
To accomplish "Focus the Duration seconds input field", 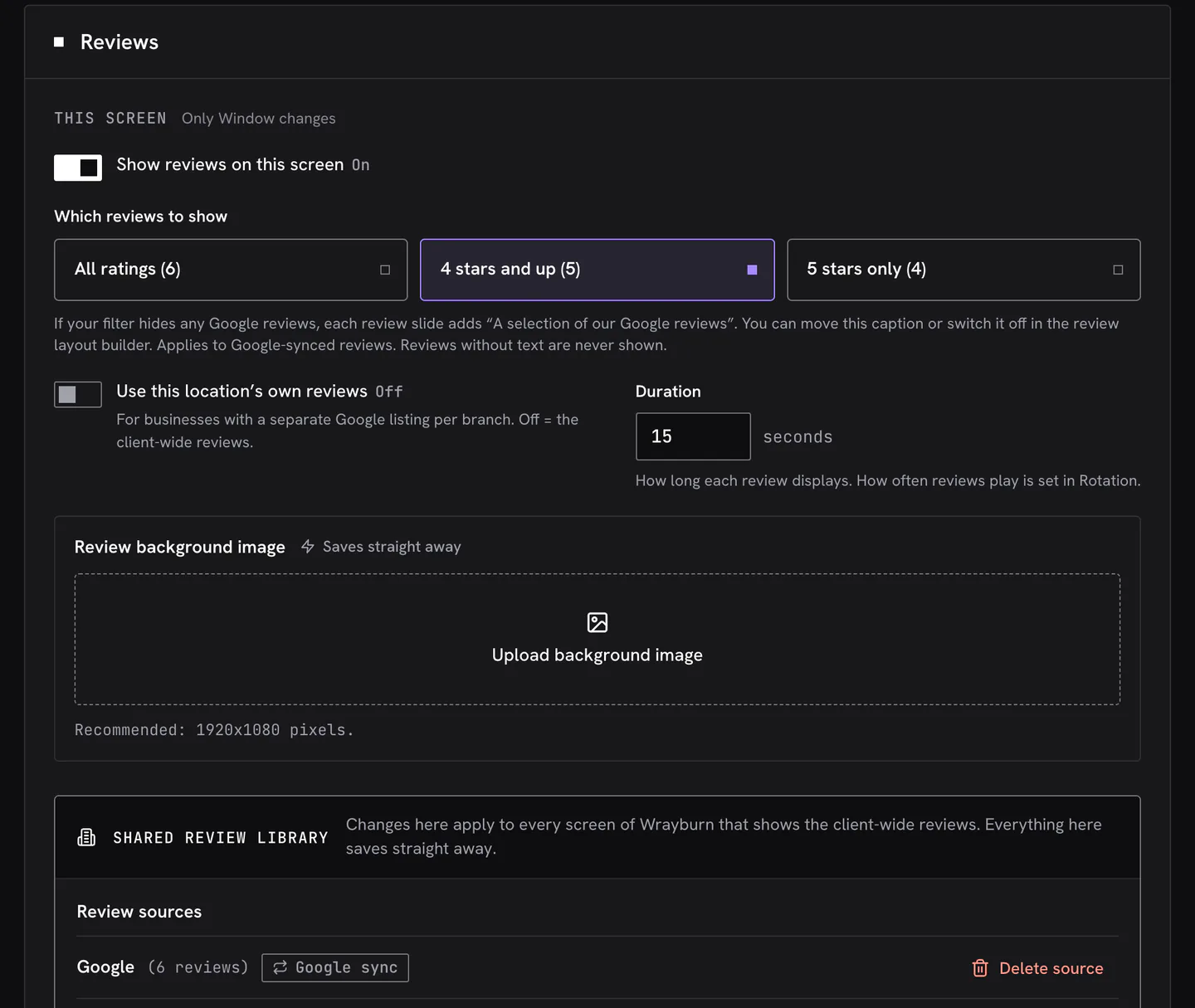I will [x=693, y=436].
